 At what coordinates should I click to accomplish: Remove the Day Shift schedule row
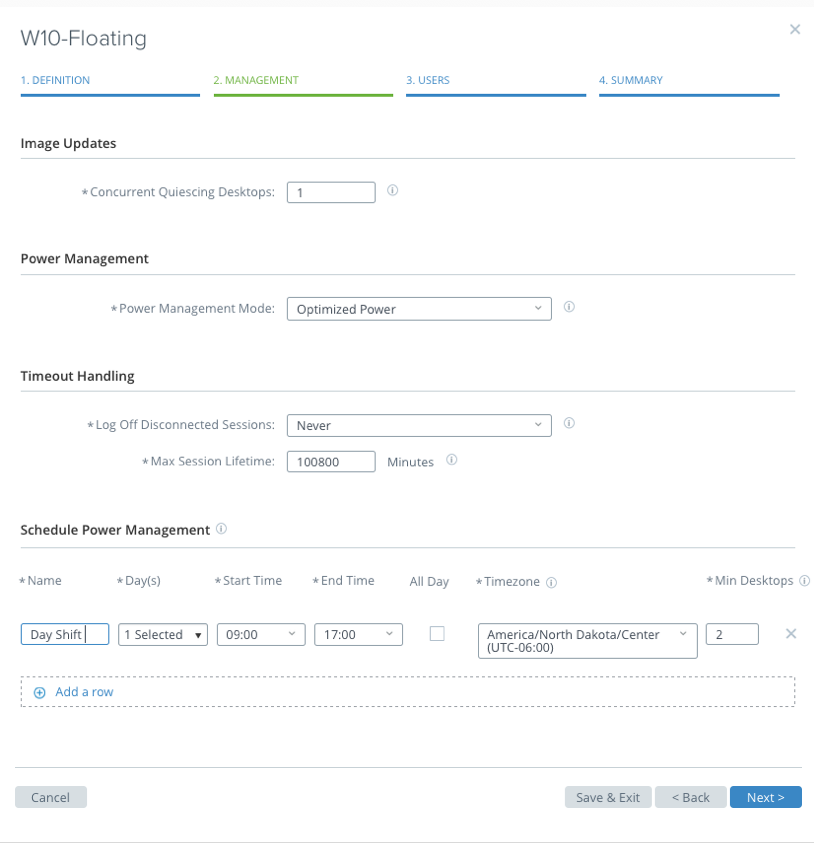(791, 634)
